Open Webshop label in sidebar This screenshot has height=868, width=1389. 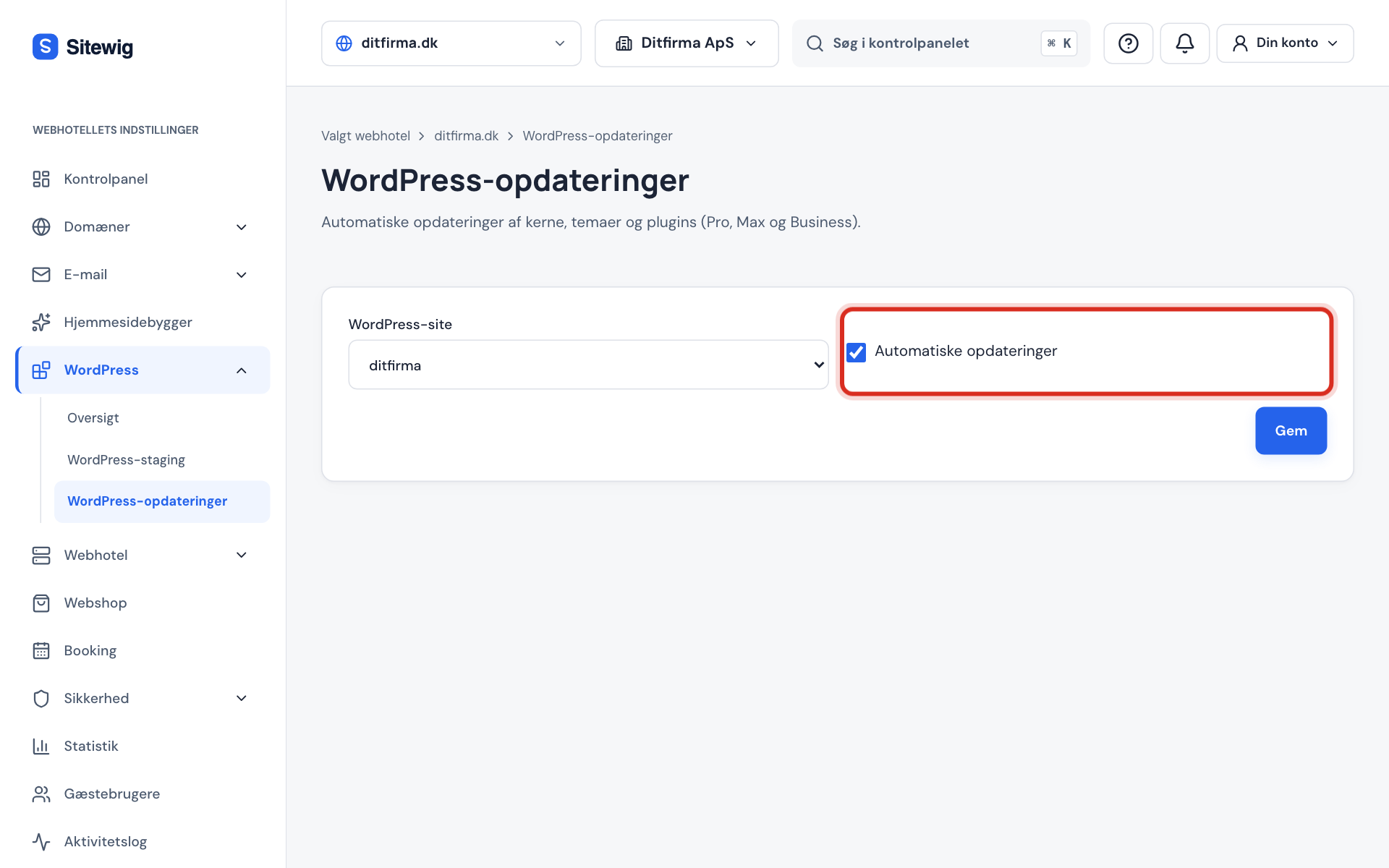(95, 603)
